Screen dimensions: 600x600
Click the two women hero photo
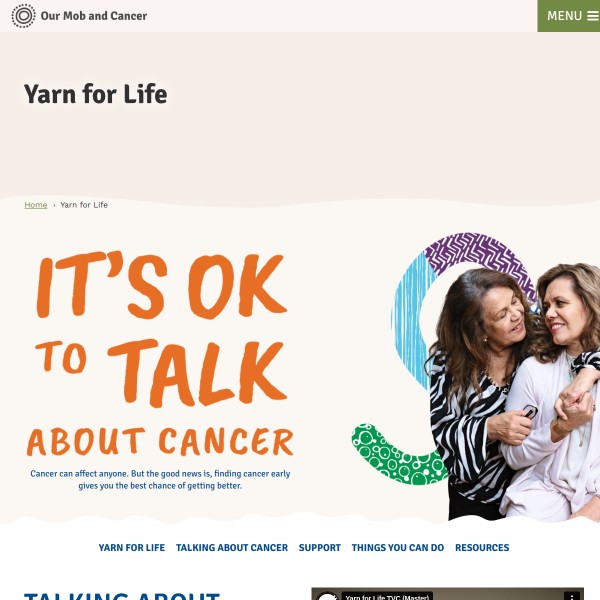[x=513, y=390]
